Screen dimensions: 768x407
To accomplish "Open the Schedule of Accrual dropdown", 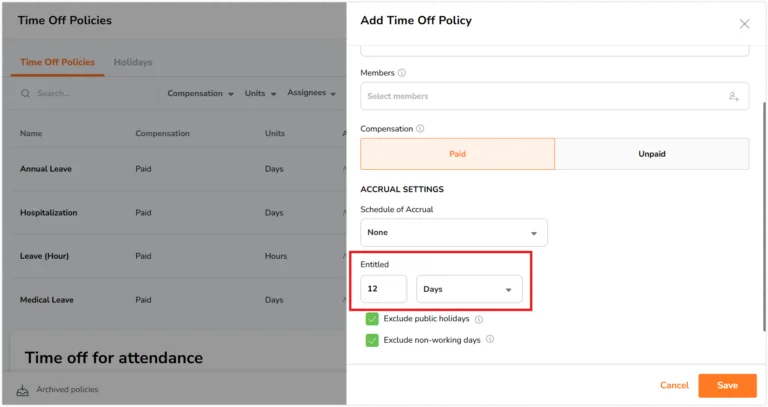I will [454, 233].
